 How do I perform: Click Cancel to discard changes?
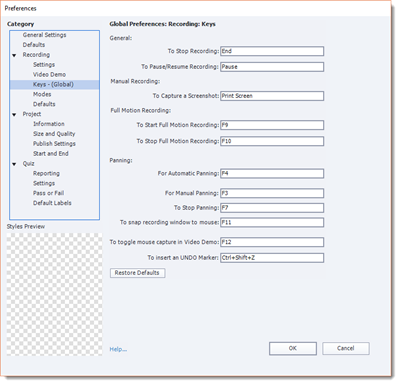pos(346,348)
